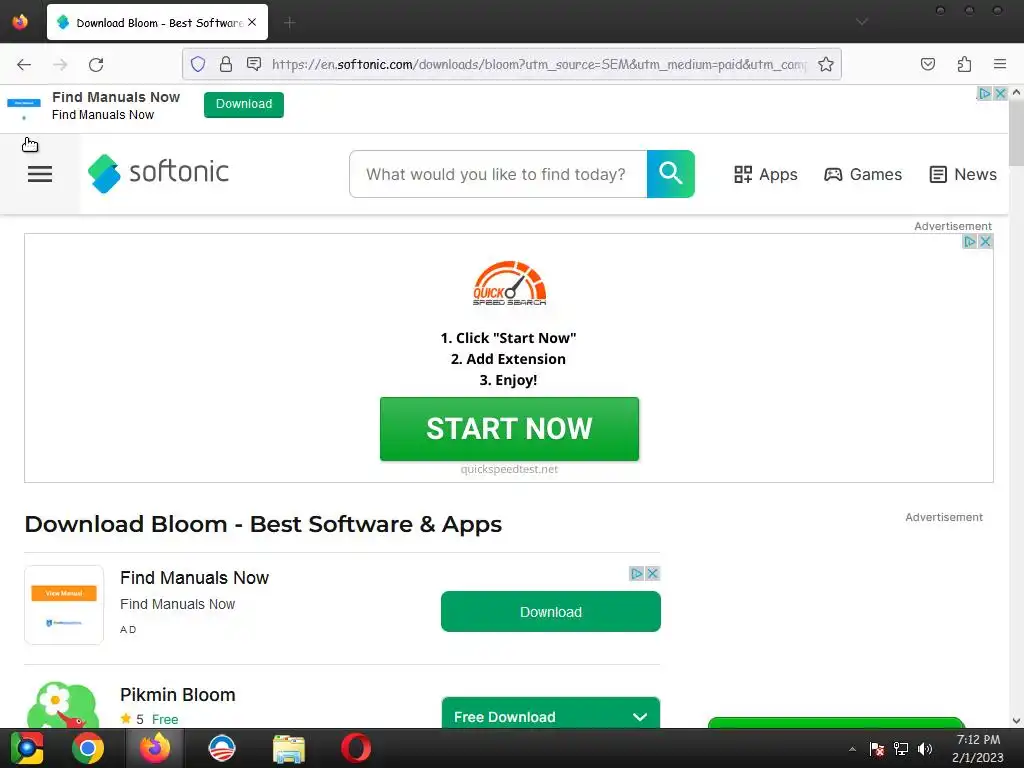The image size is (1024, 768).
Task: Open the Softonic hamburger side menu
Action: coord(40,174)
